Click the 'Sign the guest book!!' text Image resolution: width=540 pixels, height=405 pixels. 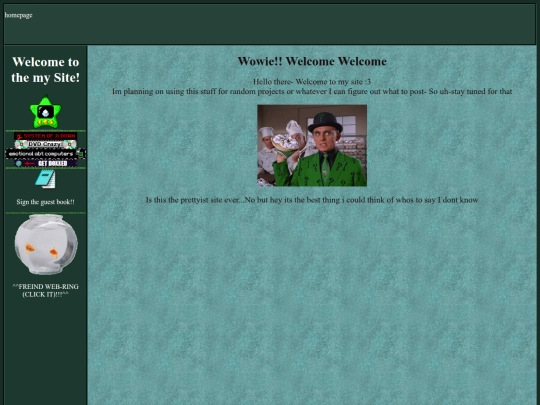pos(45,202)
